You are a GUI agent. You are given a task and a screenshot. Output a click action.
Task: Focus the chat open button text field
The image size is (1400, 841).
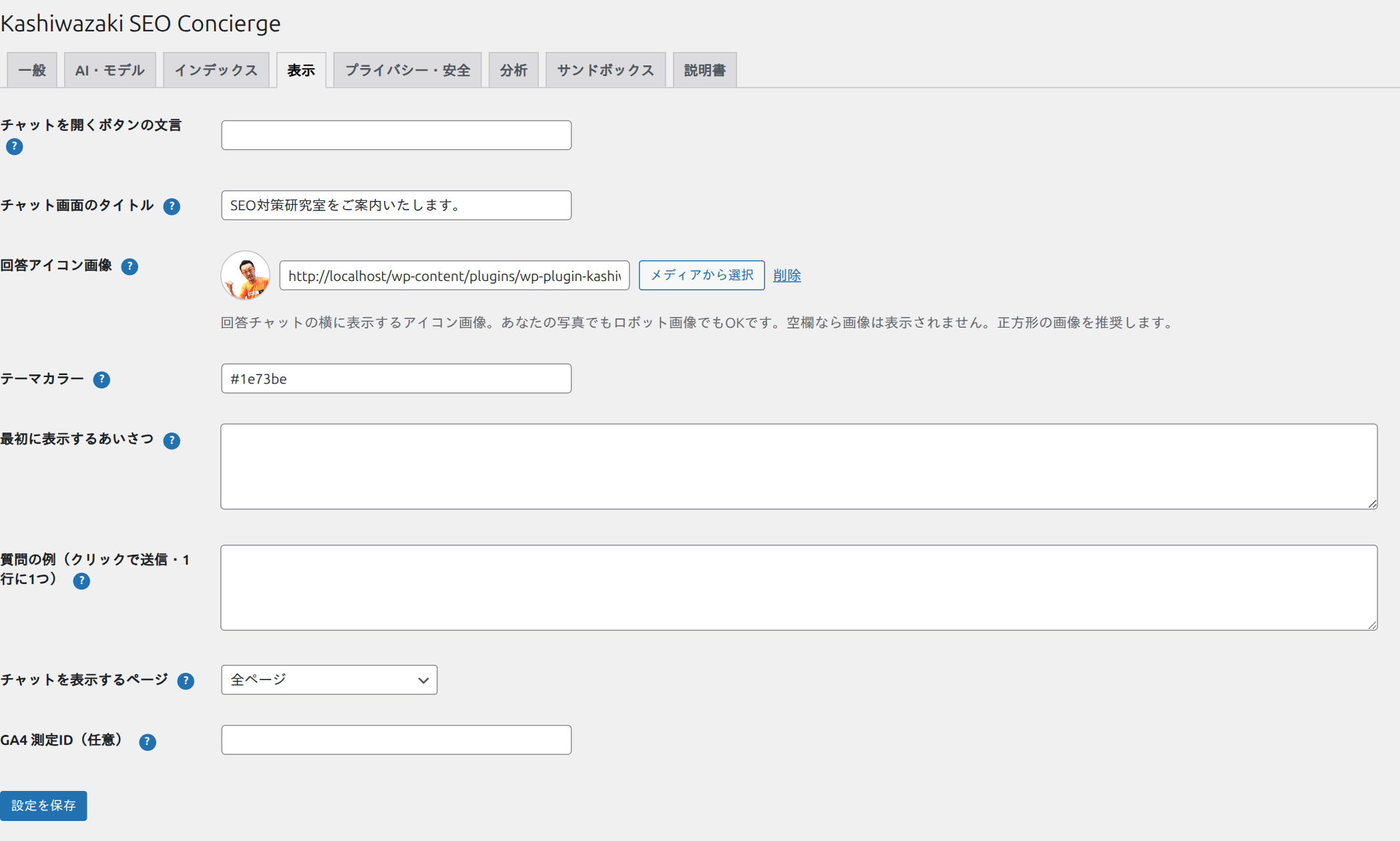click(397, 135)
